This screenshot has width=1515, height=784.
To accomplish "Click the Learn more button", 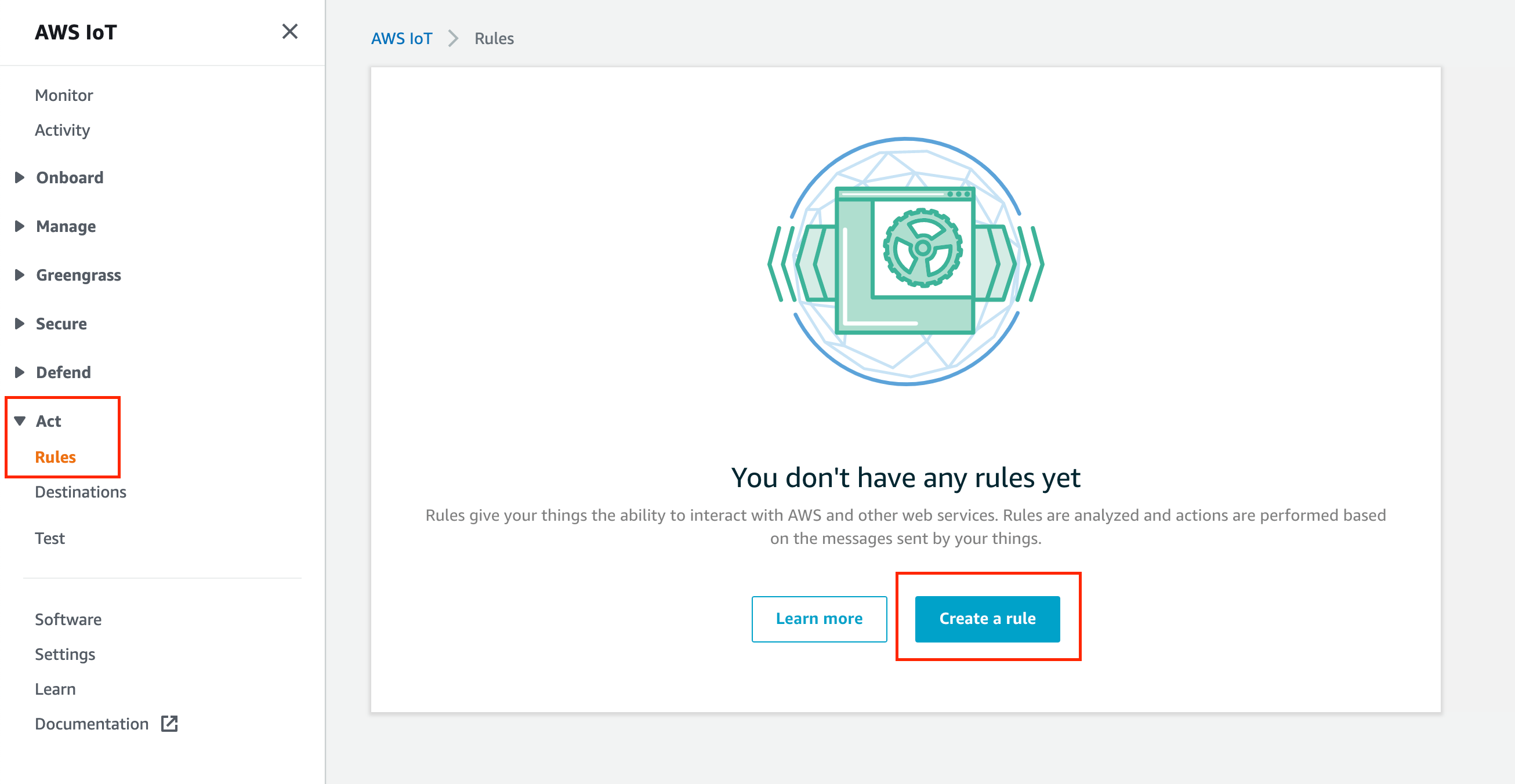I will tap(819, 618).
